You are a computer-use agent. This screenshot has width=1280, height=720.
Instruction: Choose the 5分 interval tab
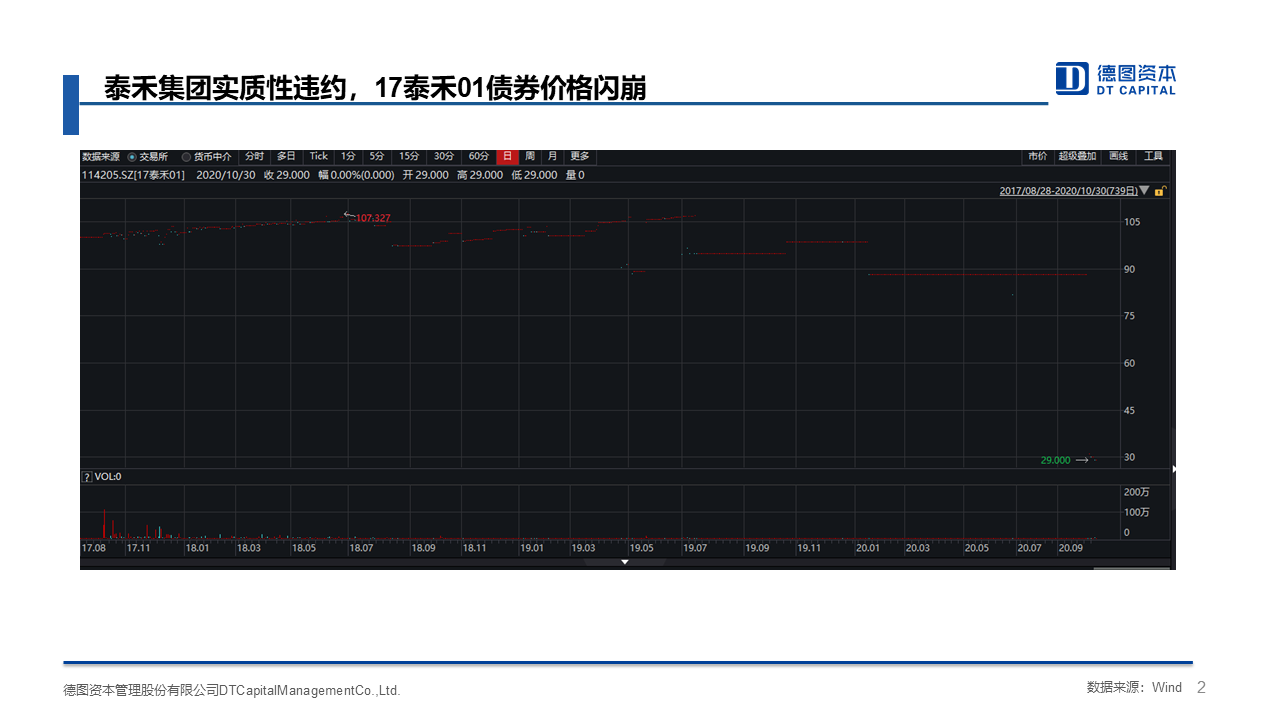click(376, 157)
